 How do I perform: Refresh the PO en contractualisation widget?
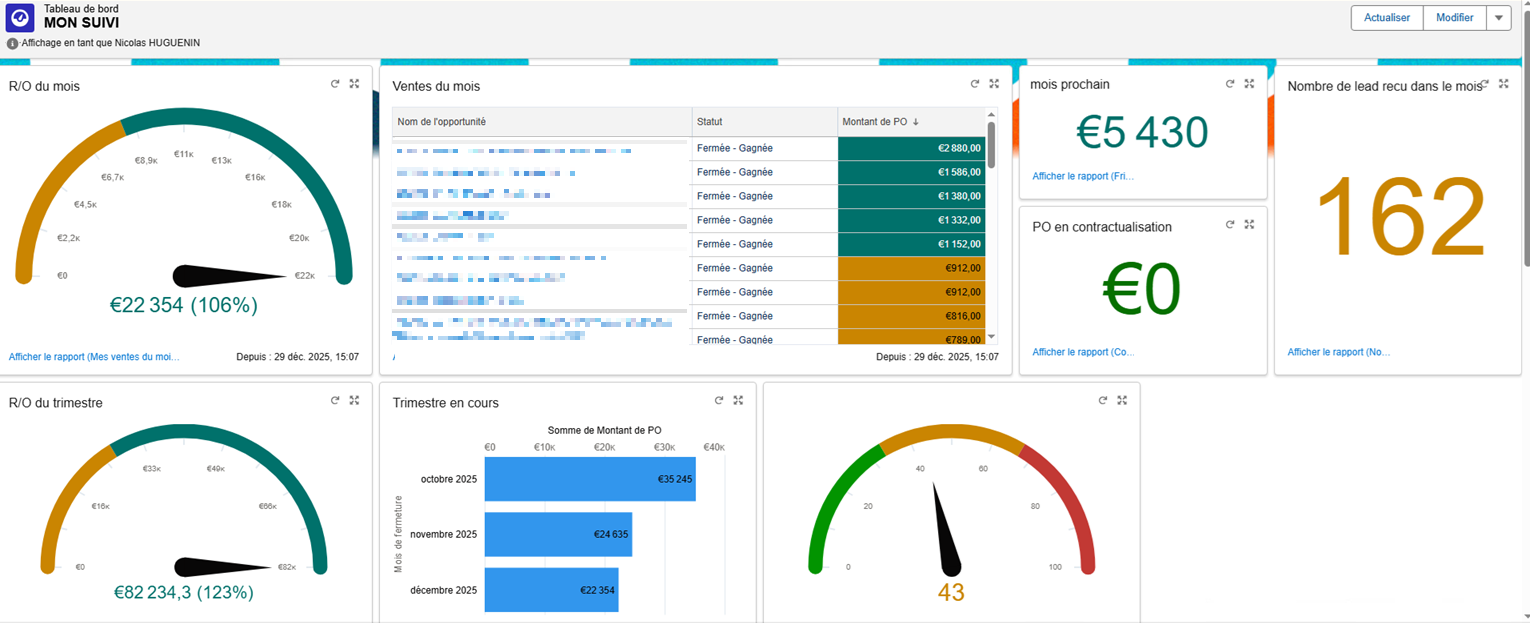click(x=1230, y=225)
